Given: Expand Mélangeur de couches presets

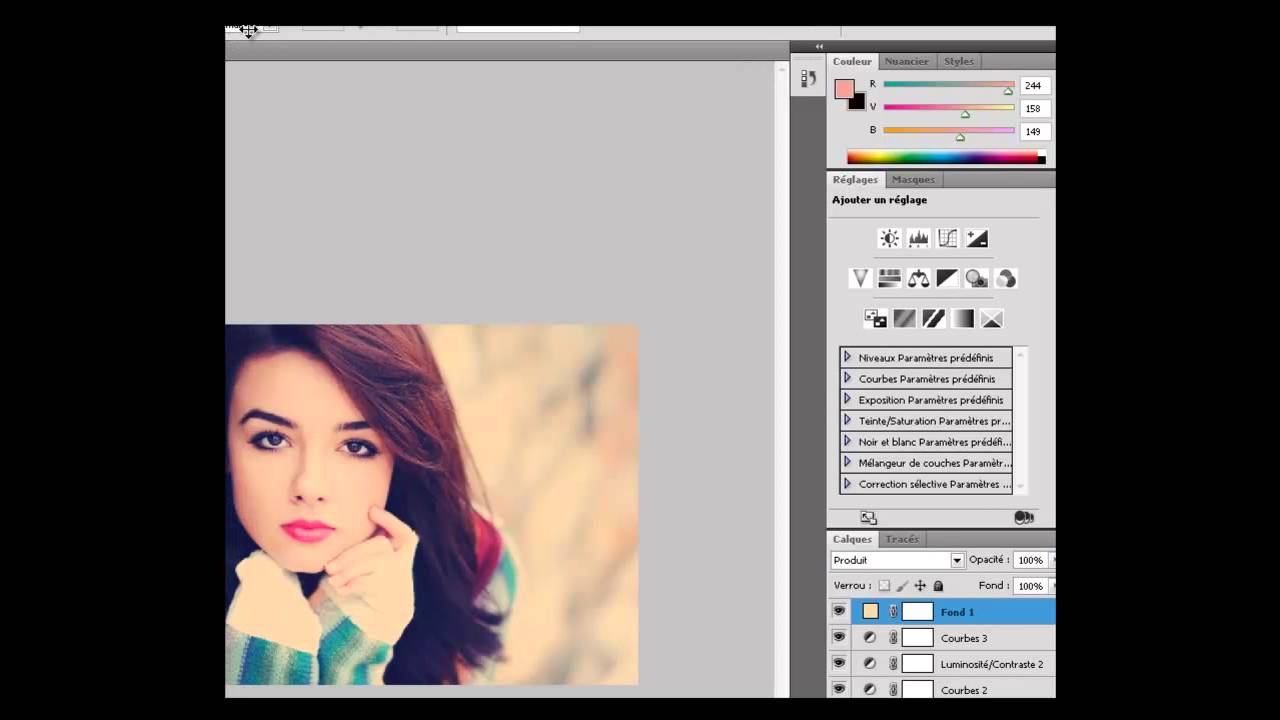Looking at the screenshot, I should [847, 462].
